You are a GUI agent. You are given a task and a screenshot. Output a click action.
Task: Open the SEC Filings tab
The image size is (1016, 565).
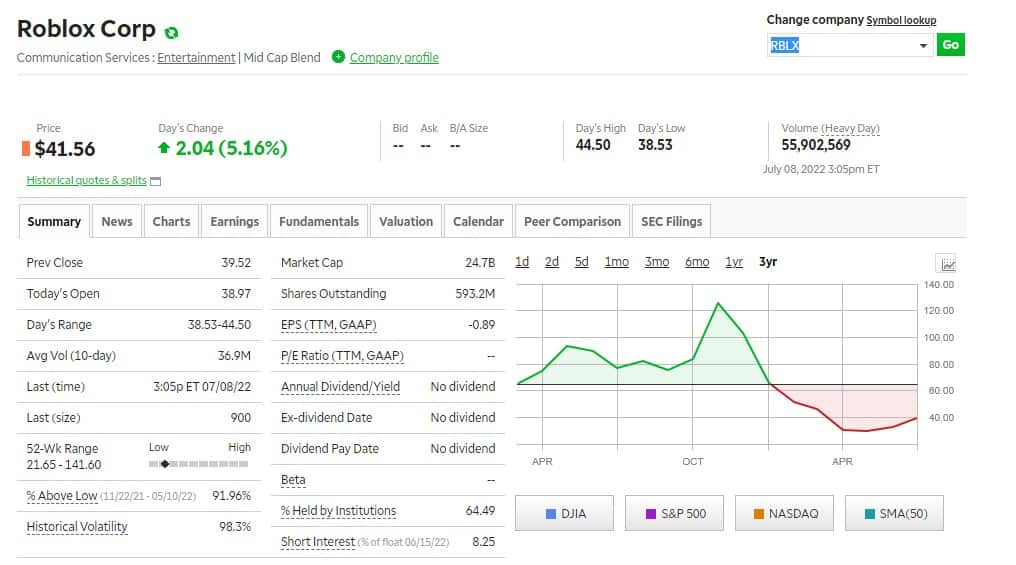point(671,222)
